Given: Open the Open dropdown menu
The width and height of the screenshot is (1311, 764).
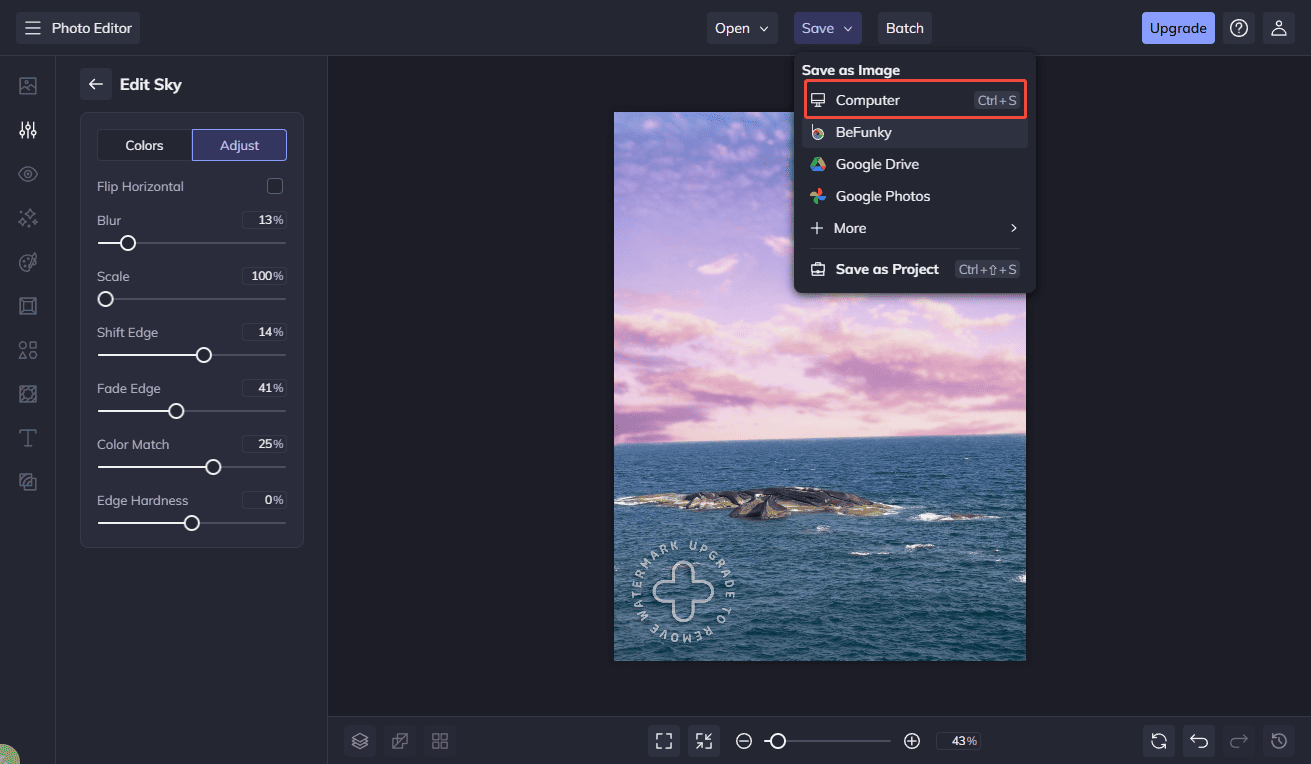Looking at the screenshot, I should [742, 28].
